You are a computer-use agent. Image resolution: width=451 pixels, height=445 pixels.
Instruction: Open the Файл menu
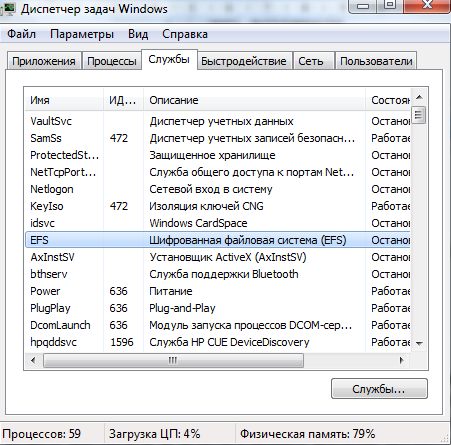coord(21,34)
